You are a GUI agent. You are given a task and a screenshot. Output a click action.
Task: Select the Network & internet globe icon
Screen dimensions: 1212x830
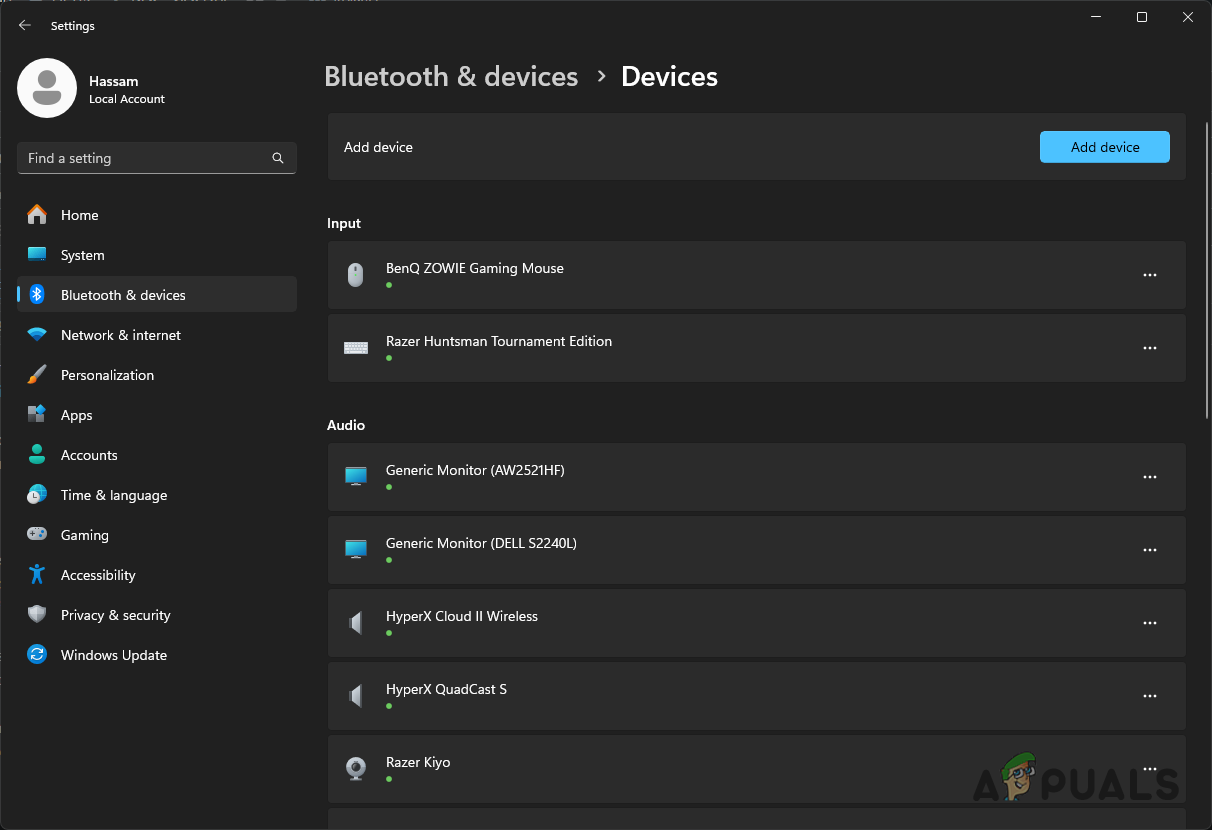point(37,335)
